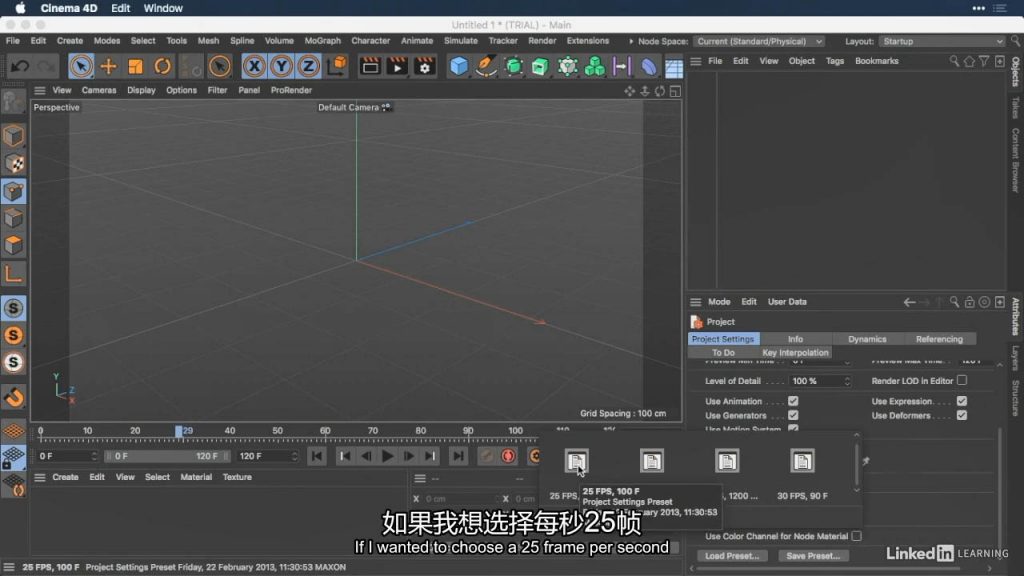
Task: Toggle Use Generators checkbox
Action: tap(793, 415)
